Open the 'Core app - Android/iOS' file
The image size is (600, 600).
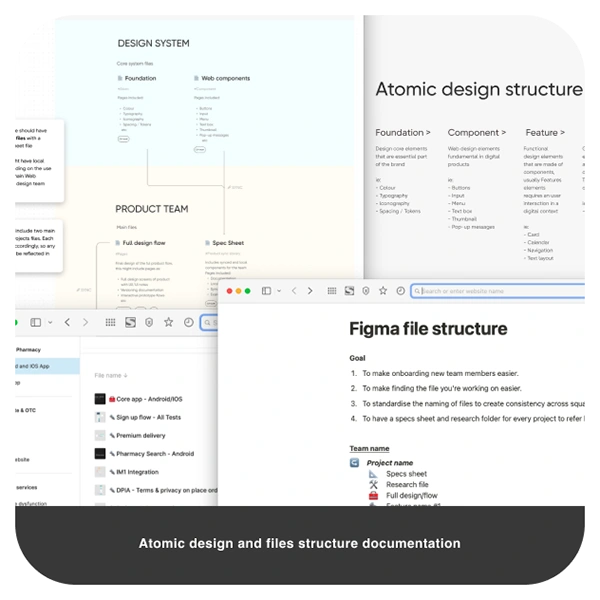[x=149, y=399]
